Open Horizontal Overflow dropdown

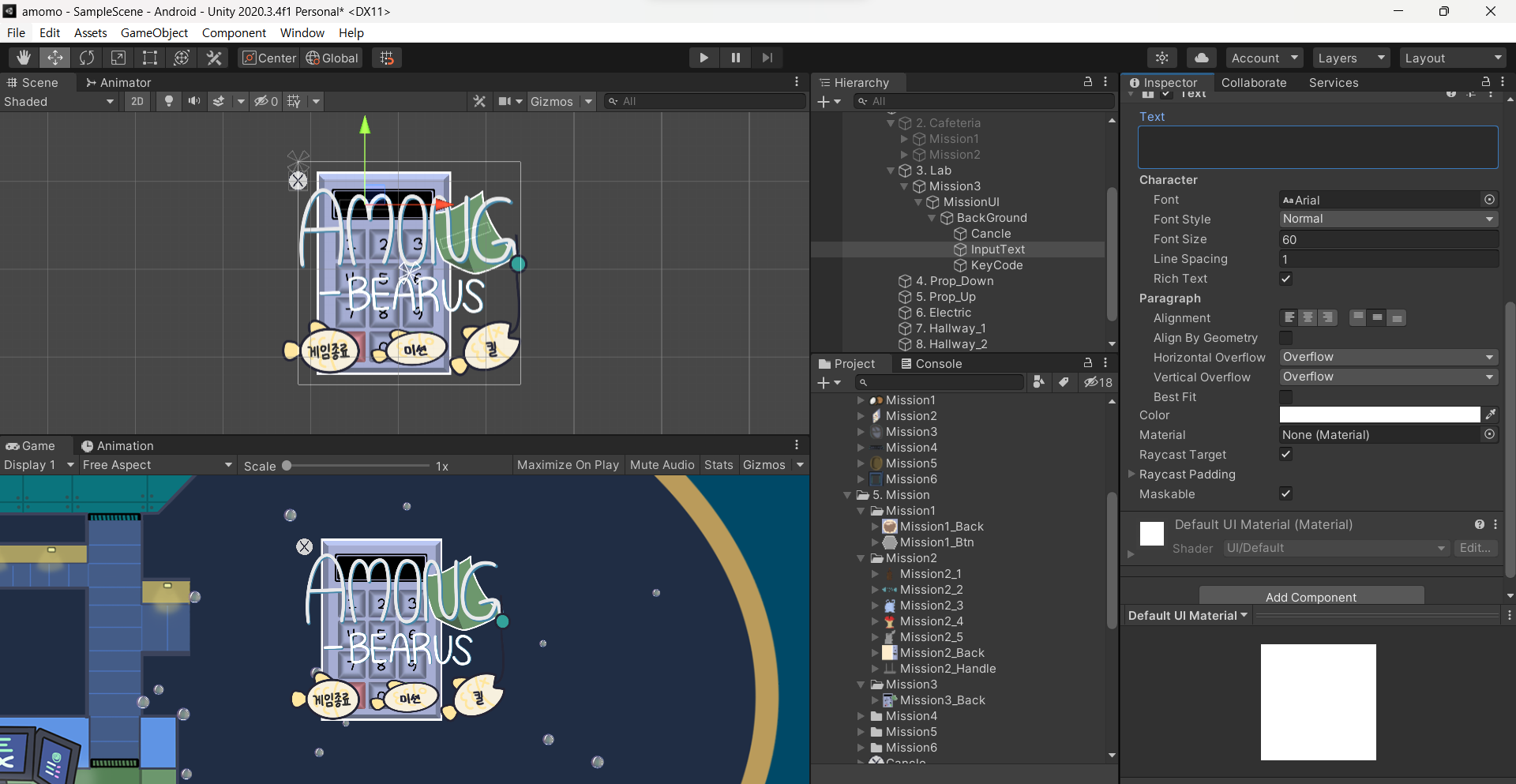click(1389, 357)
